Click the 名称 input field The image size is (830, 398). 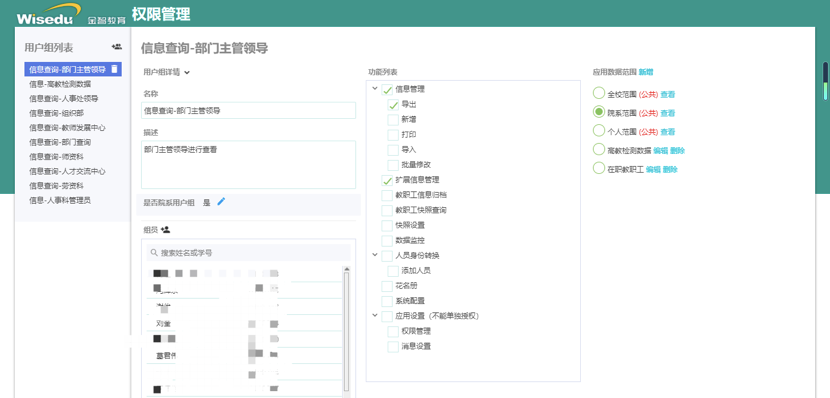(248, 111)
